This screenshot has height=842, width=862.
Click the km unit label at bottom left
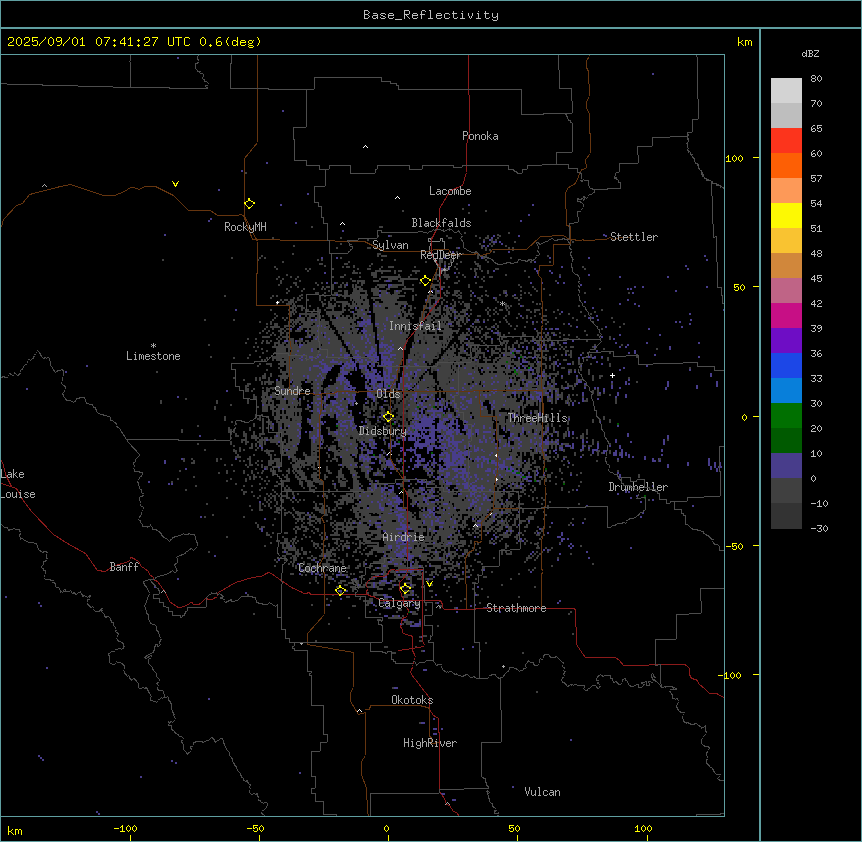(x=15, y=830)
